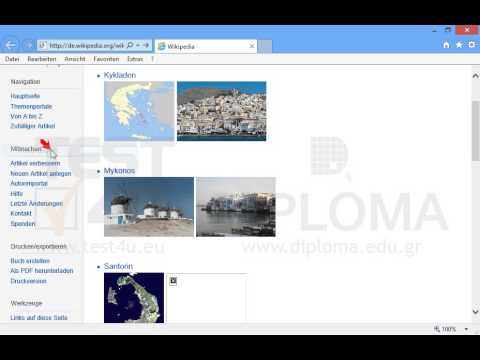Click the search magnifier in address bar
Image resolution: width=480 pixels, height=360 pixels.
pos(130,45)
